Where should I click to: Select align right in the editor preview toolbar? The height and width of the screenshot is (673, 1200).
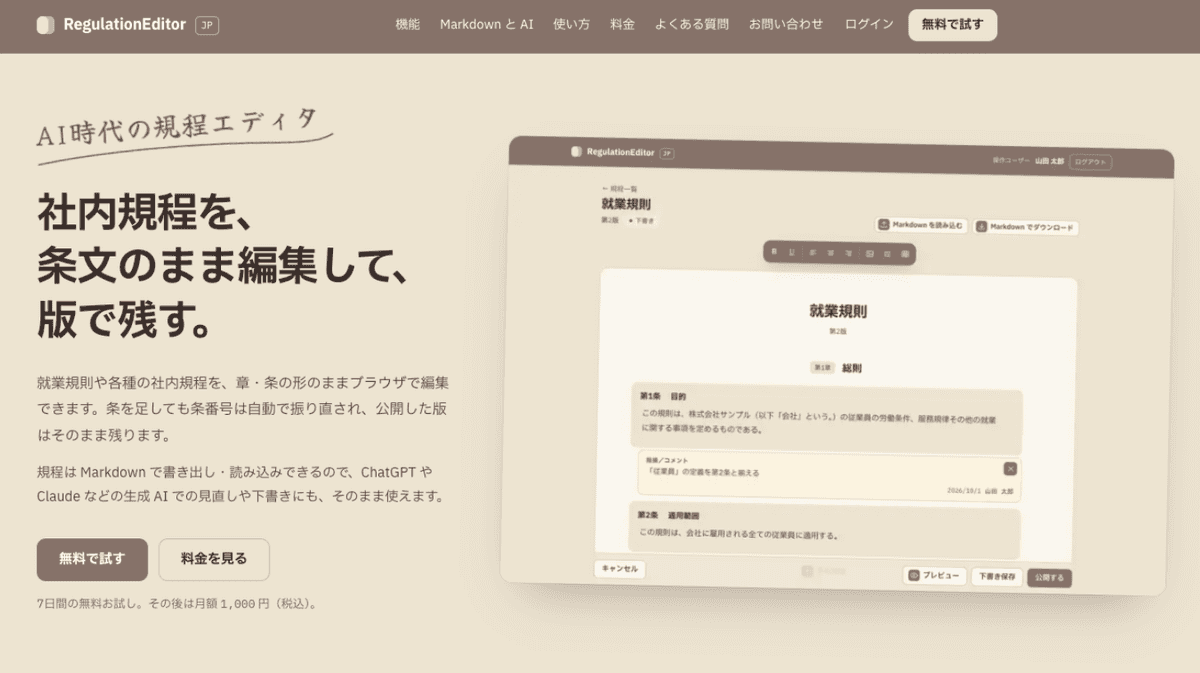click(x=848, y=254)
